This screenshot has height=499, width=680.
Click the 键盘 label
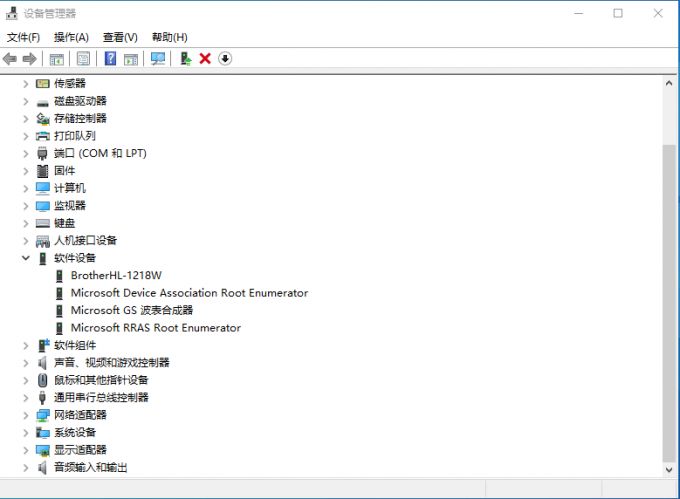pos(65,223)
